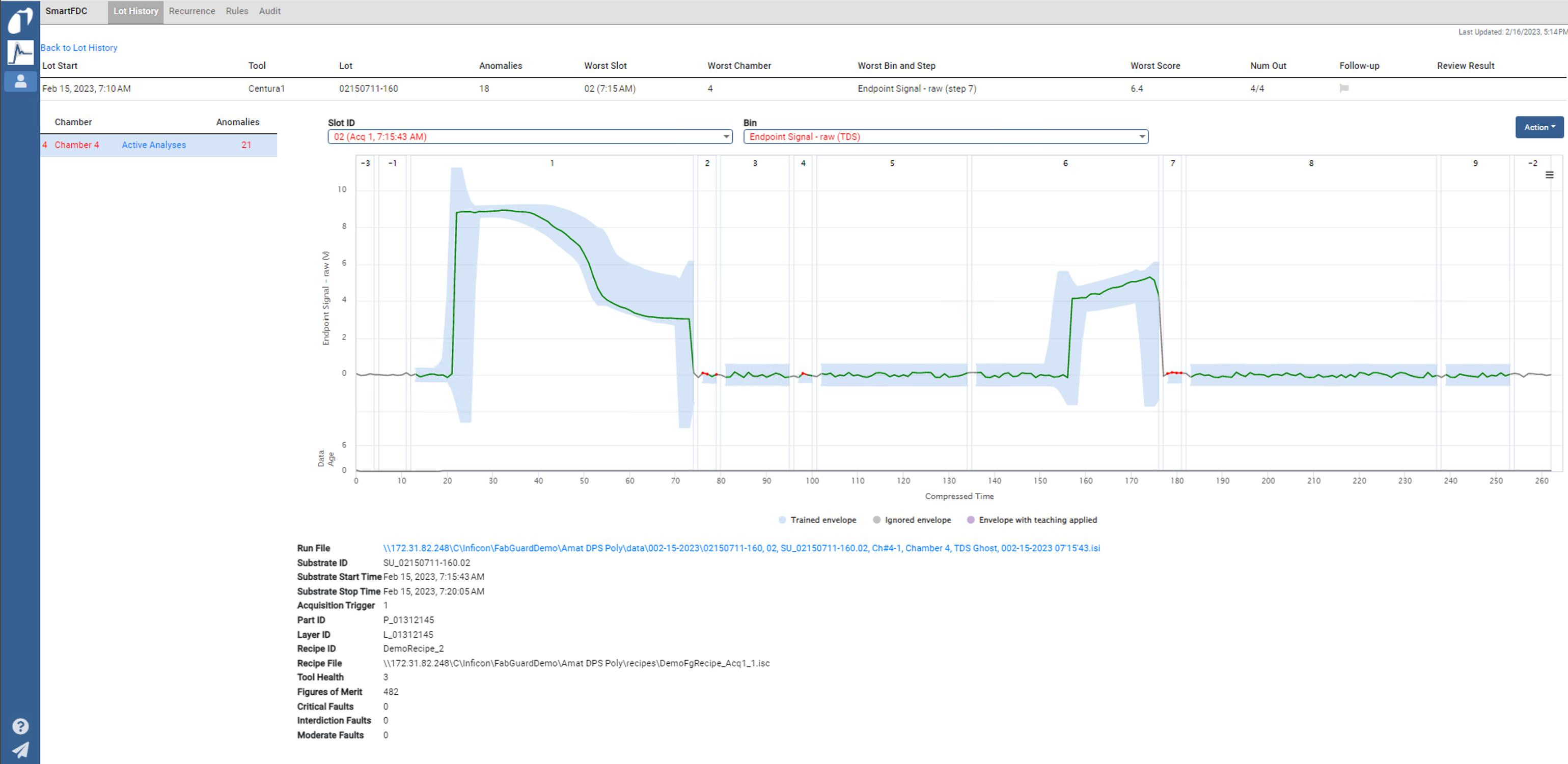Image resolution: width=1568 pixels, height=764 pixels.
Task: Toggle Trained envelope legend item
Action: coord(817,520)
